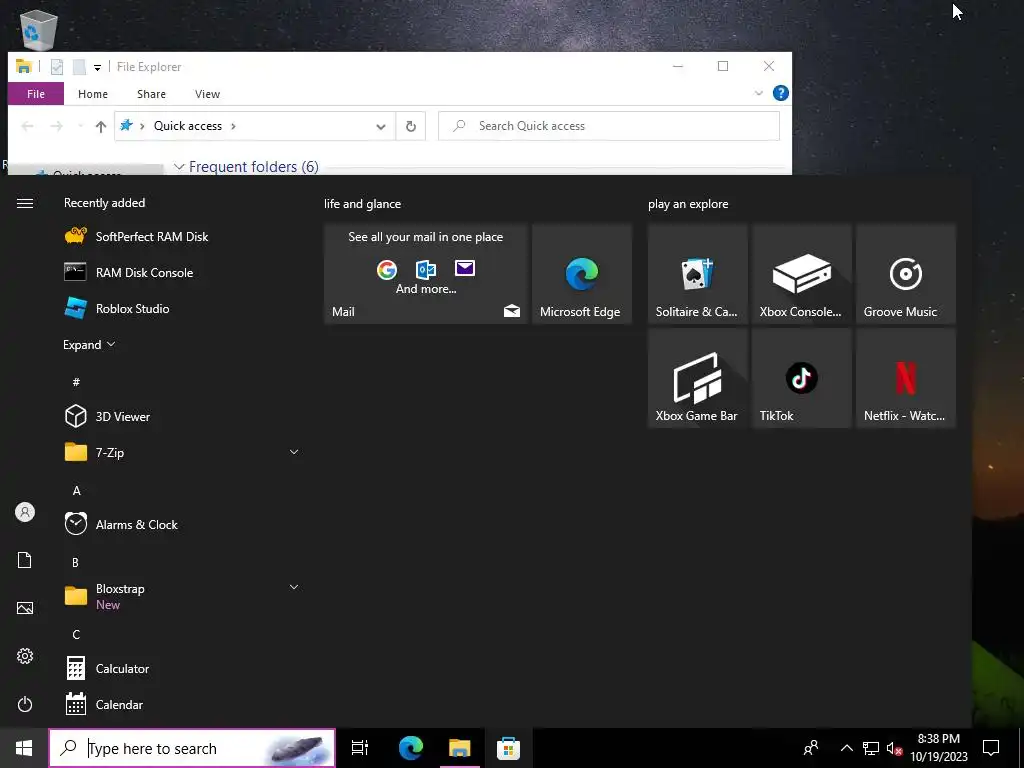Expand the Bloxstrap folder

click(294, 586)
